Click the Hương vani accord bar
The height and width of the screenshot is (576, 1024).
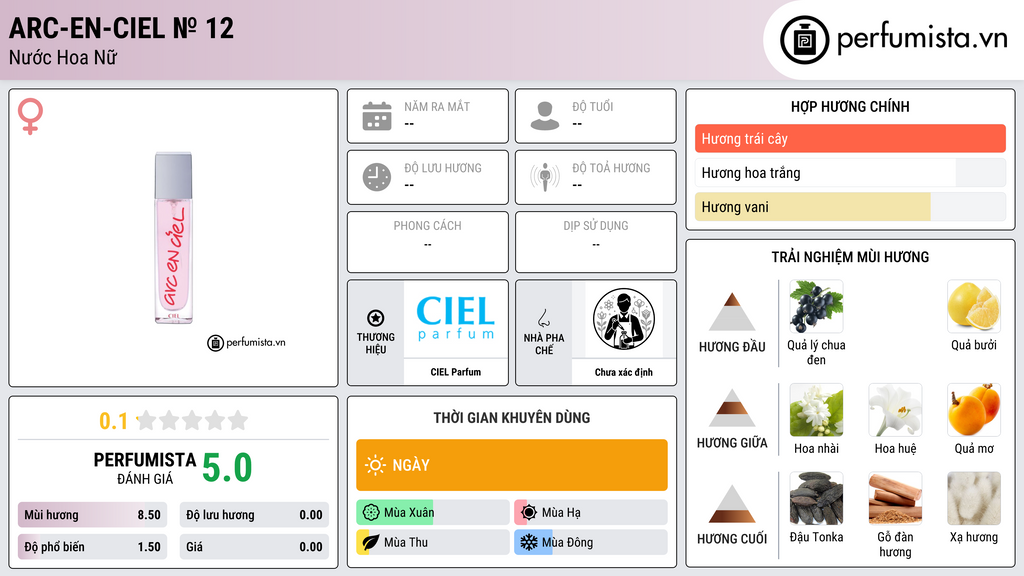coord(850,206)
